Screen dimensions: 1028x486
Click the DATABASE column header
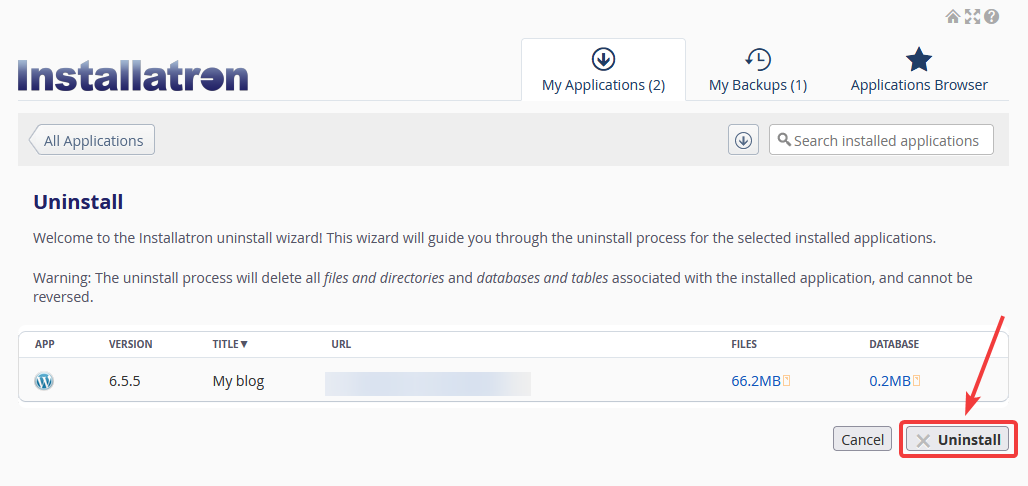coord(894,344)
